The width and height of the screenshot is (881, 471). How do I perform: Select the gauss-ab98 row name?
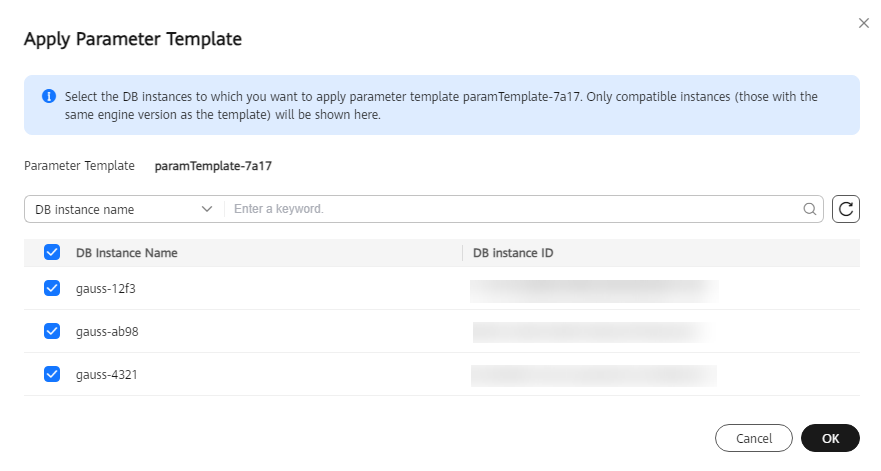click(107, 332)
